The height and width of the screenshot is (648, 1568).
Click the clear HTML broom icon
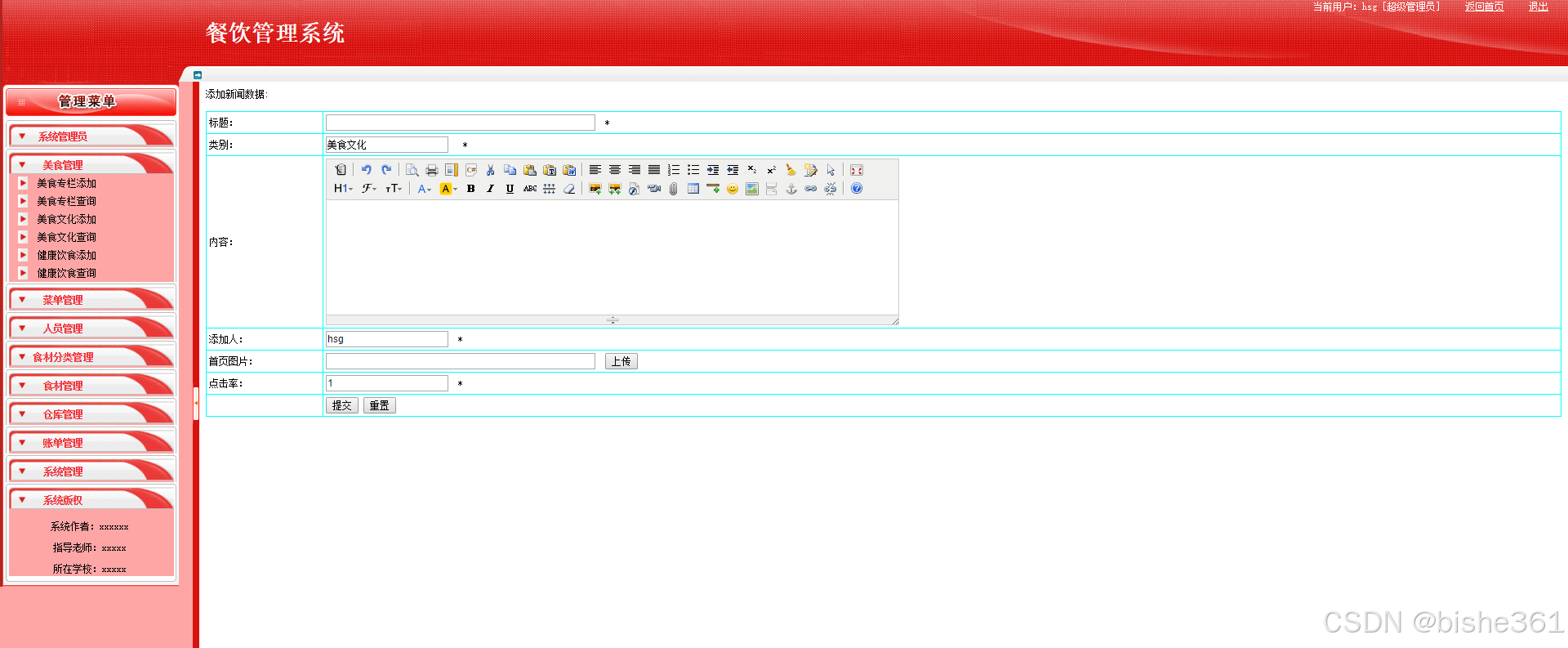point(791,170)
